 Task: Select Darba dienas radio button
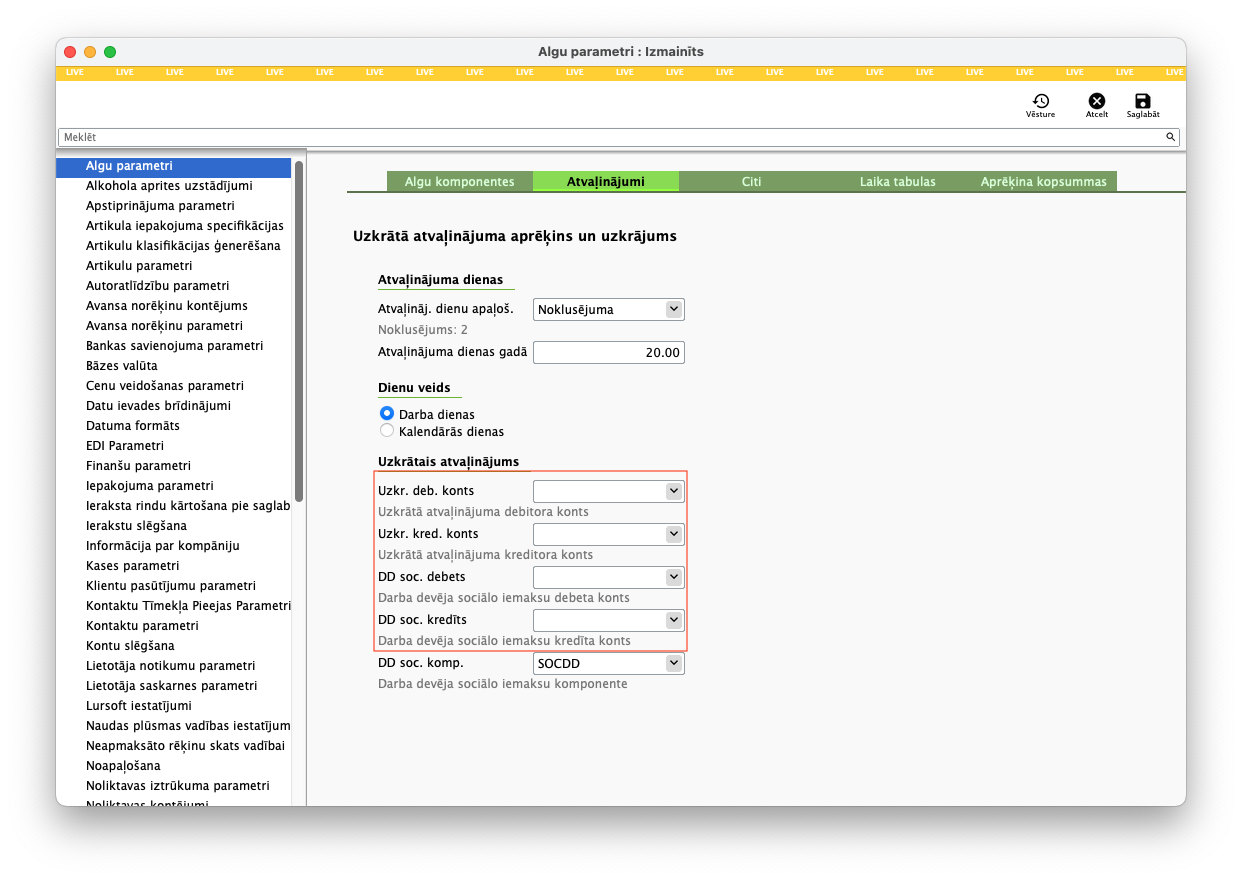coord(387,413)
